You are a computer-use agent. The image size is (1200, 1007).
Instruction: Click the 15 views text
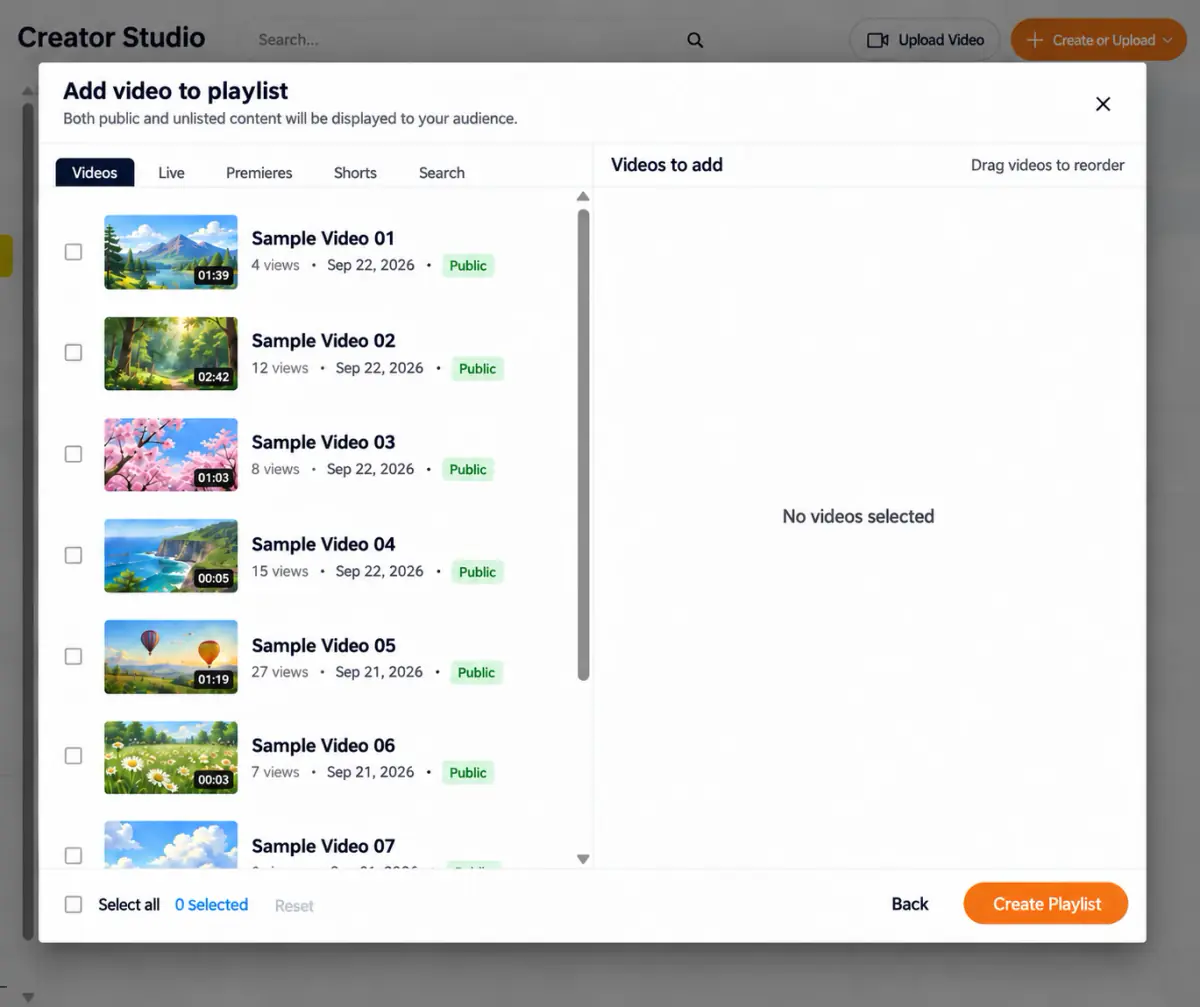(279, 571)
